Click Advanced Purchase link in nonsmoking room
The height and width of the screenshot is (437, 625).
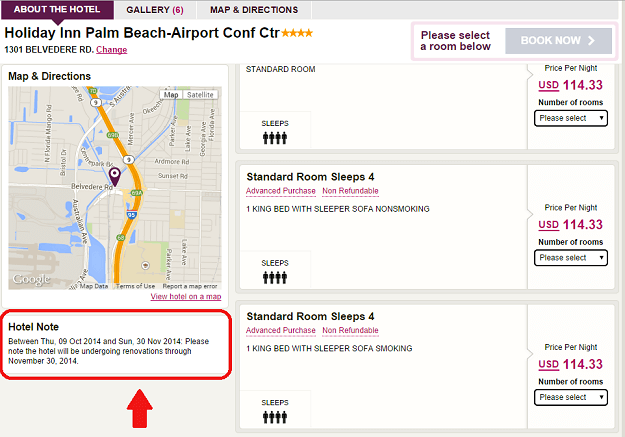[x=279, y=191]
